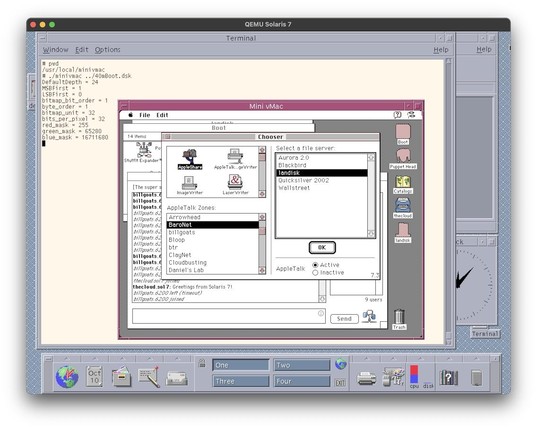The height and width of the screenshot is (429, 537).
Task: Select the Catalogs desktop icon
Action: pyautogui.click(x=403, y=184)
